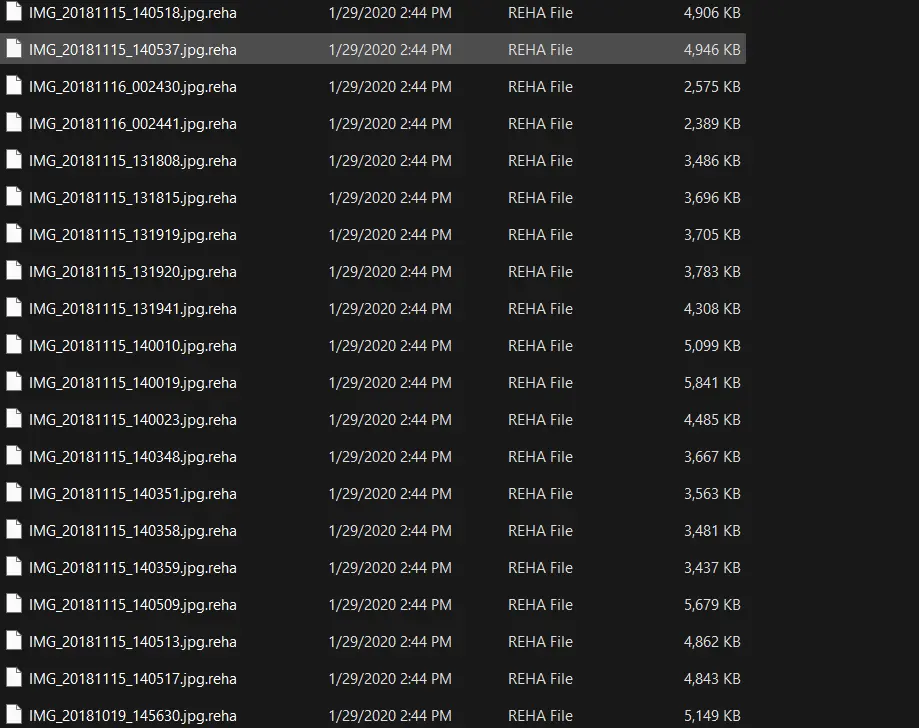The image size is (919, 728).
Task: Click file icon of IMG_20181115_140537.jpg.reha
Action: (x=14, y=48)
